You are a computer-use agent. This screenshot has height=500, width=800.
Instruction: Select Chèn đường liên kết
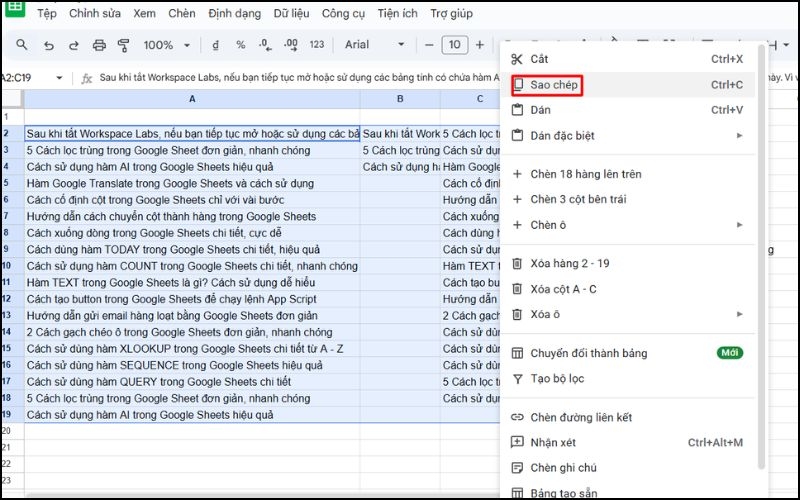click(x=627, y=417)
